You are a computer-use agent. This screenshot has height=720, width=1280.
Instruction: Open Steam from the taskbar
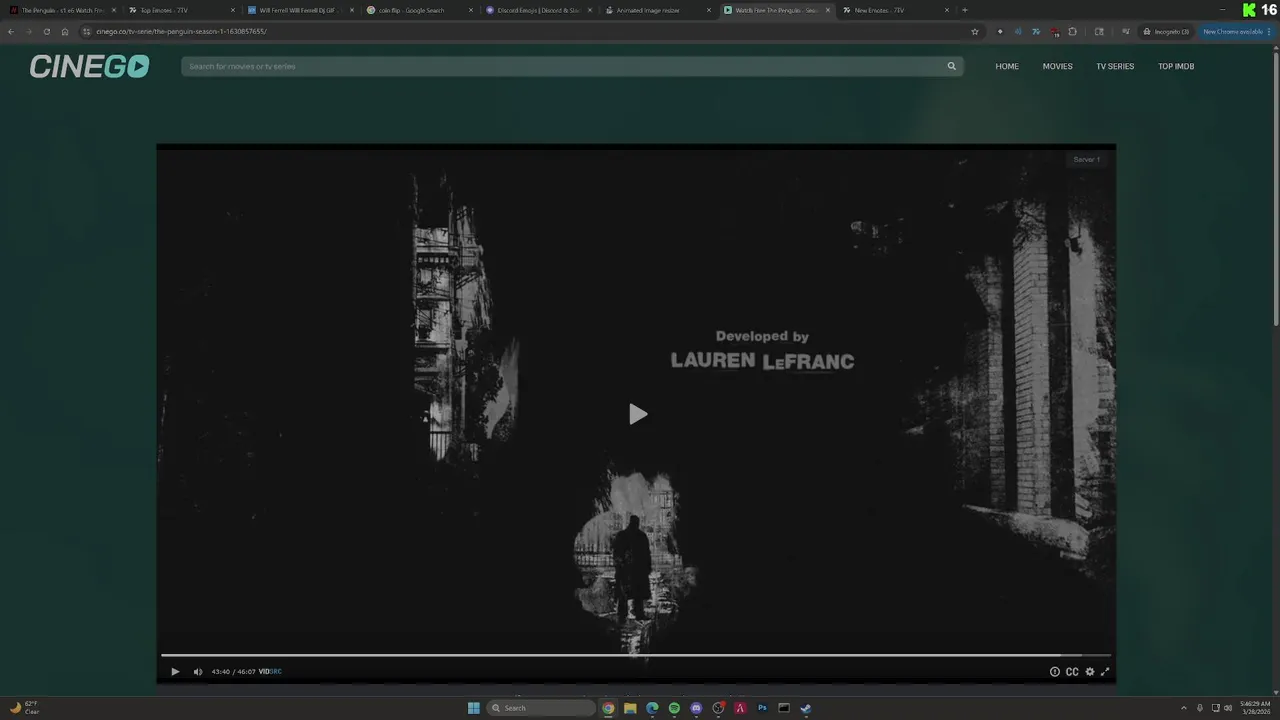coord(806,708)
